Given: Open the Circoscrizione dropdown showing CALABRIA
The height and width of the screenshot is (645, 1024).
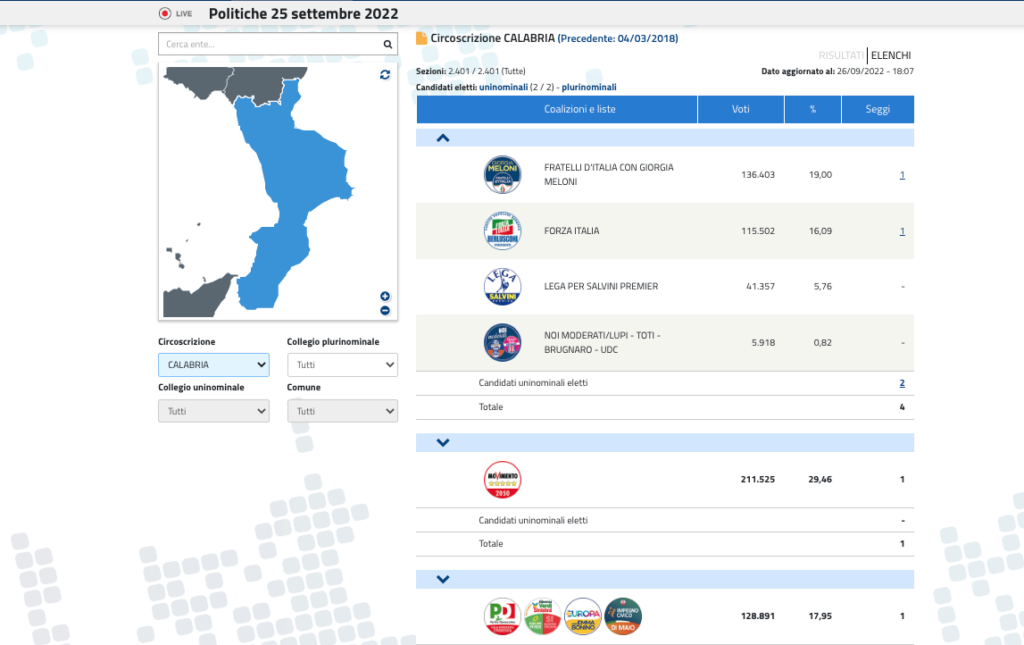Looking at the screenshot, I should pyautogui.click(x=214, y=365).
